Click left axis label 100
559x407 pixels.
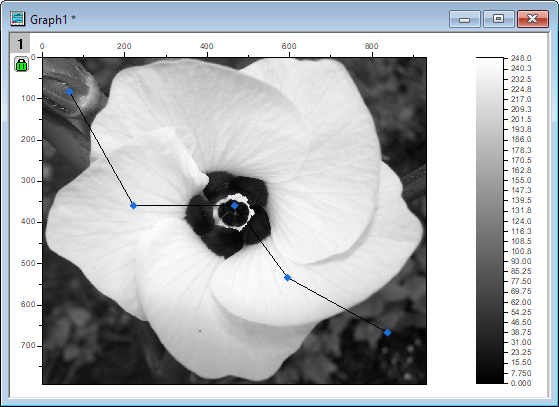point(29,98)
